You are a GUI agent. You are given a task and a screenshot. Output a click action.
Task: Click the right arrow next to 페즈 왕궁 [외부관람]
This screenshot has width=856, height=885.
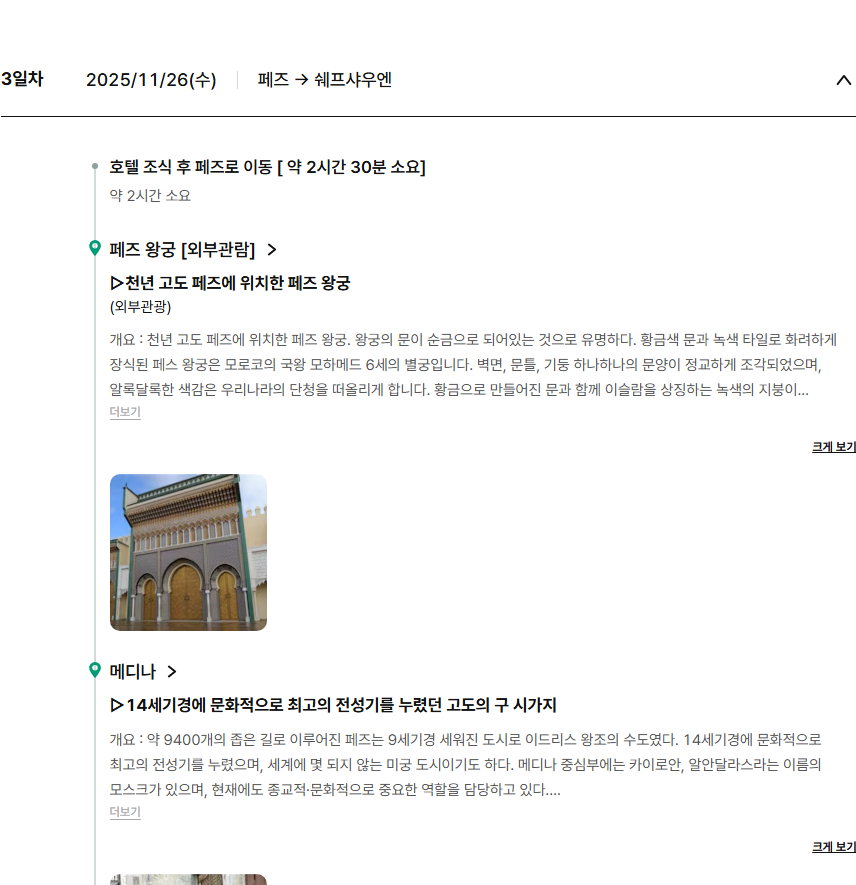(x=272, y=249)
